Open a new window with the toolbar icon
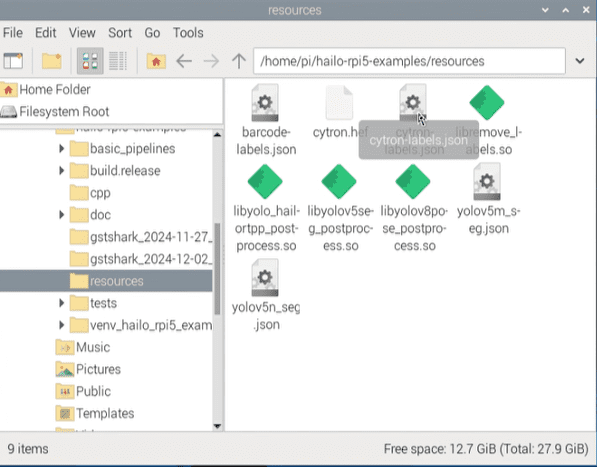 13,61
